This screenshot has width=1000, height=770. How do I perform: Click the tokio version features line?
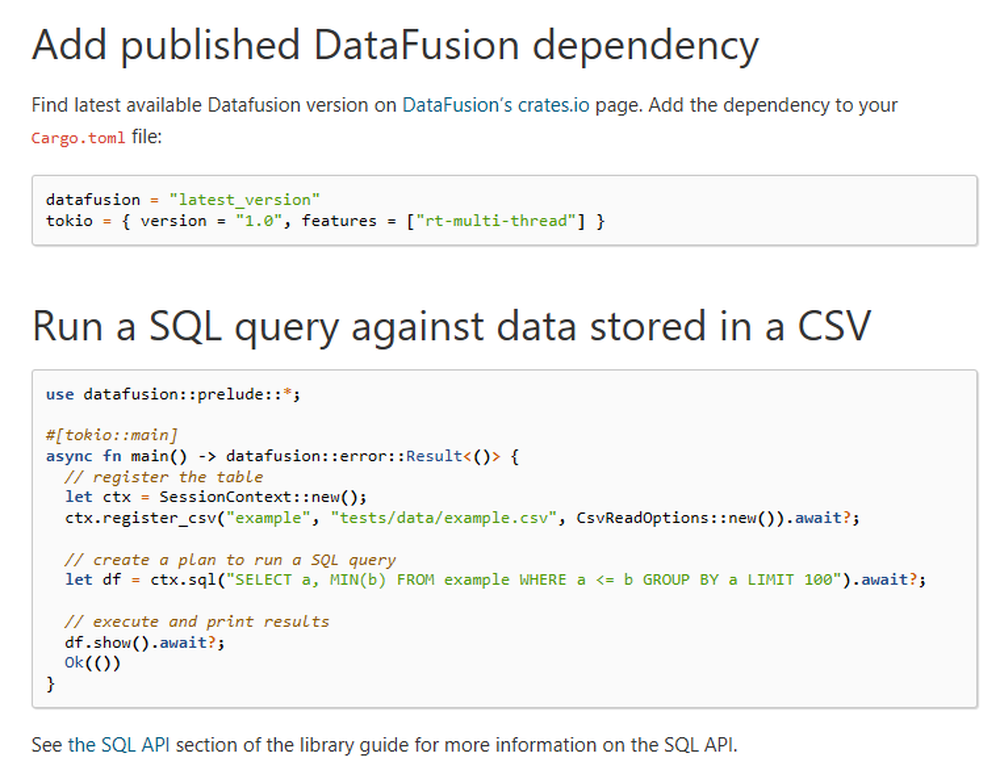(x=325, y=221)
